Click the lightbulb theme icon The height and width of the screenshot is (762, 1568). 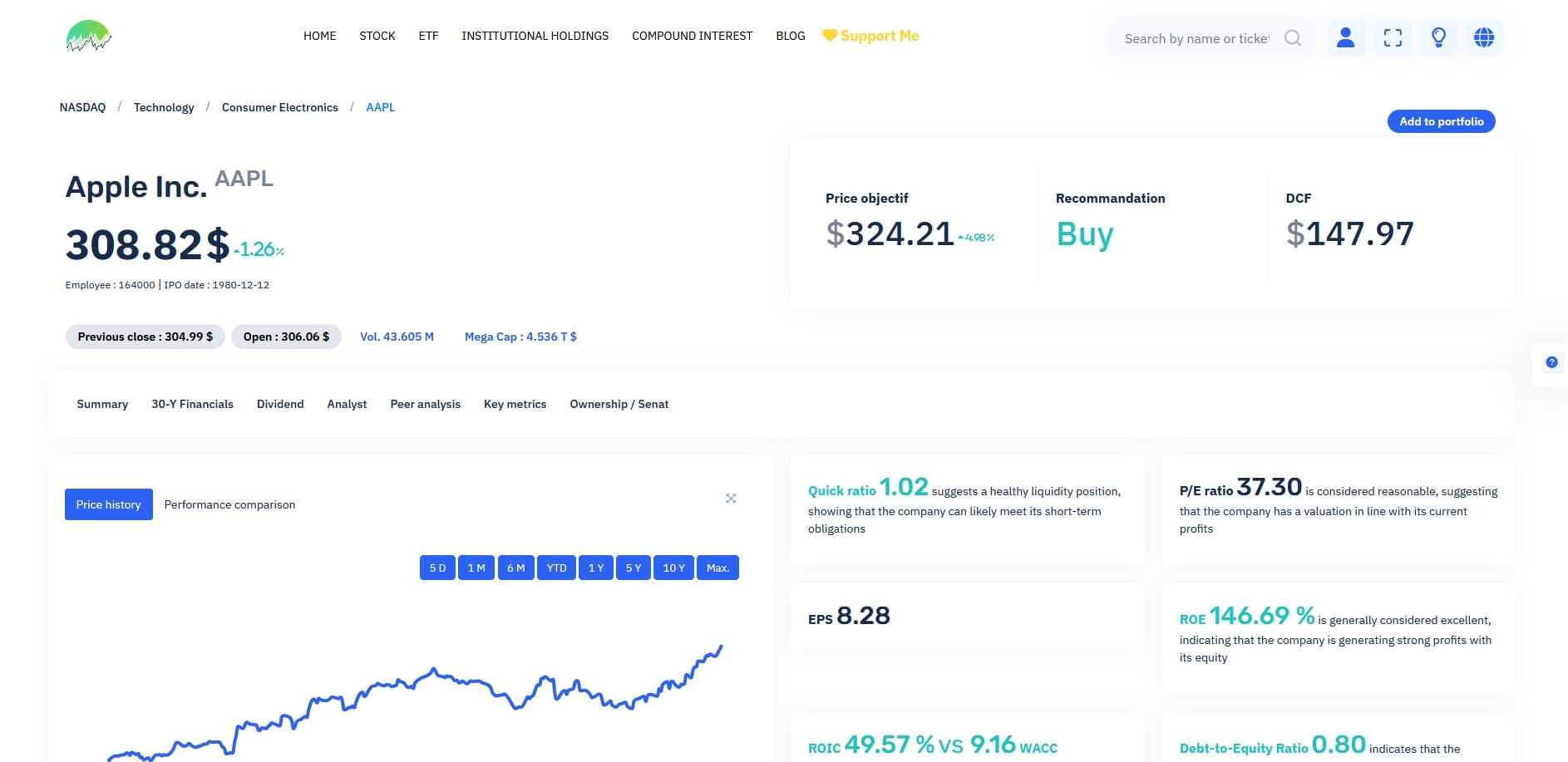[x=1438, y=37]
